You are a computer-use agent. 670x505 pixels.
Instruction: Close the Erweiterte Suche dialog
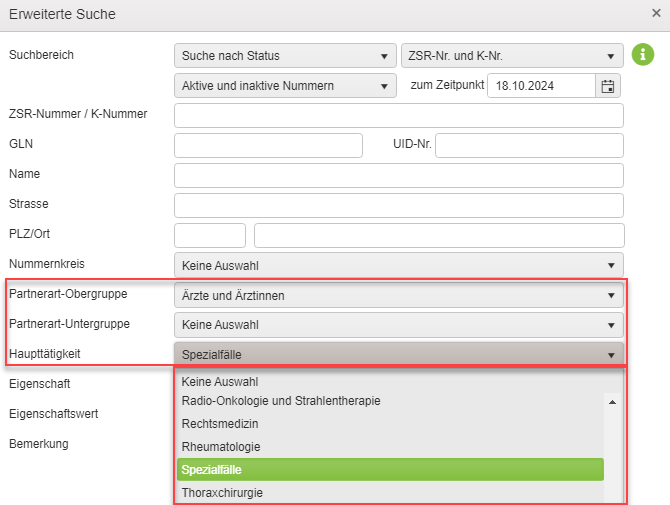click(x=656, y=13)
